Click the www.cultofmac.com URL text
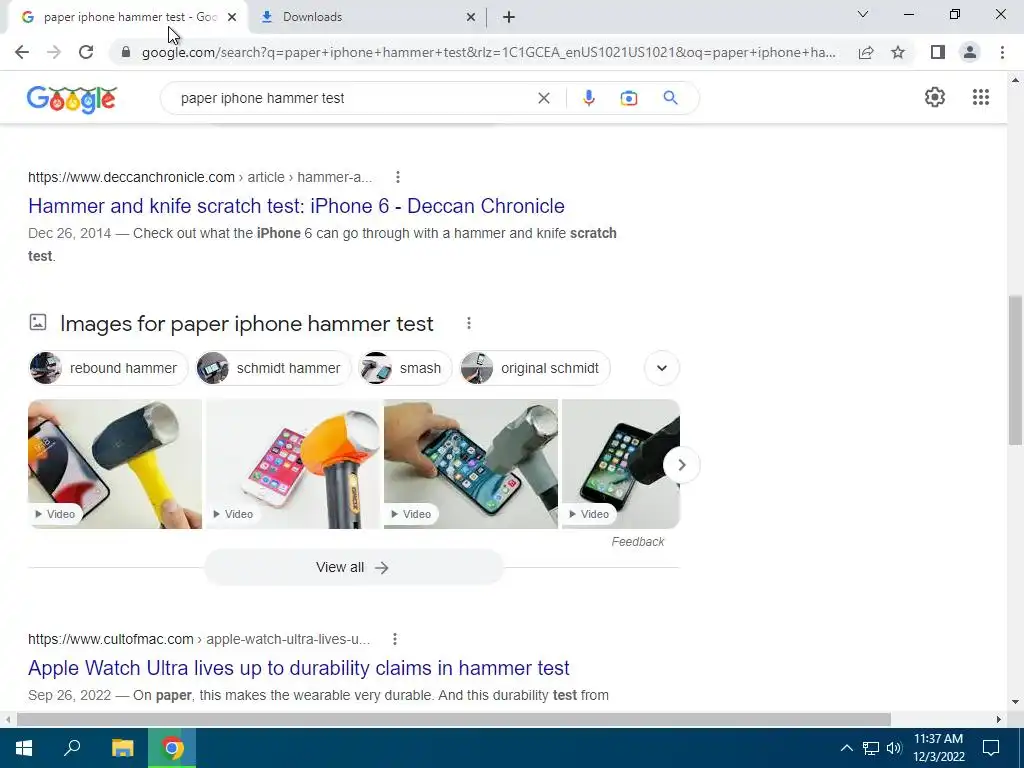Screen dimensions: 1024x768 coord(111,639)
